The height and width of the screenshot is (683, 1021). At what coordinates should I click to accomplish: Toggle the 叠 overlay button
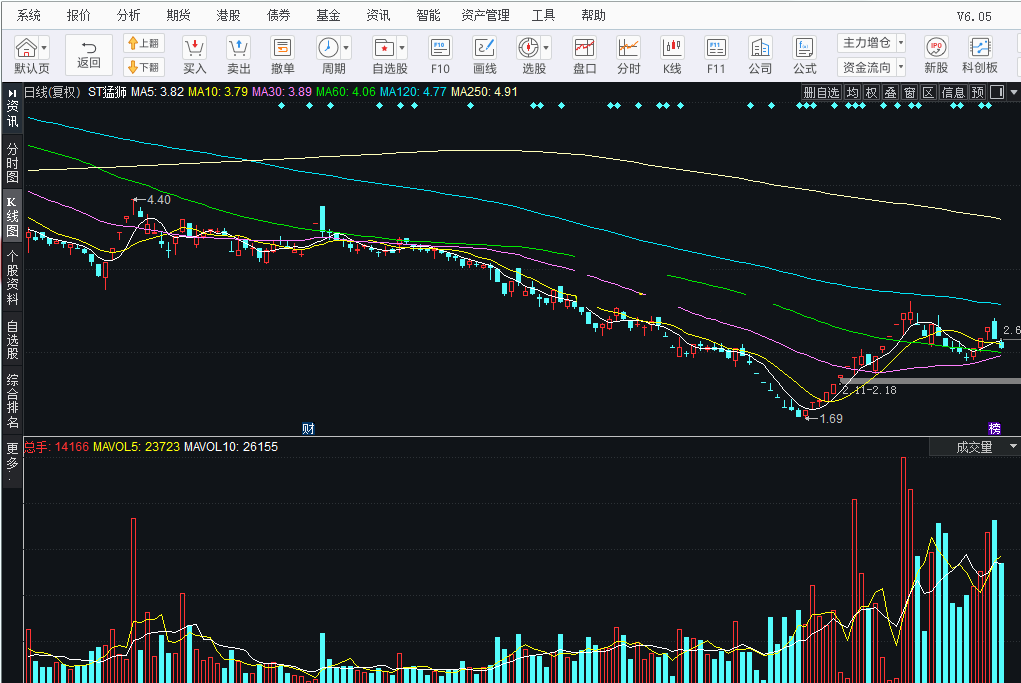tap(890, 92)
